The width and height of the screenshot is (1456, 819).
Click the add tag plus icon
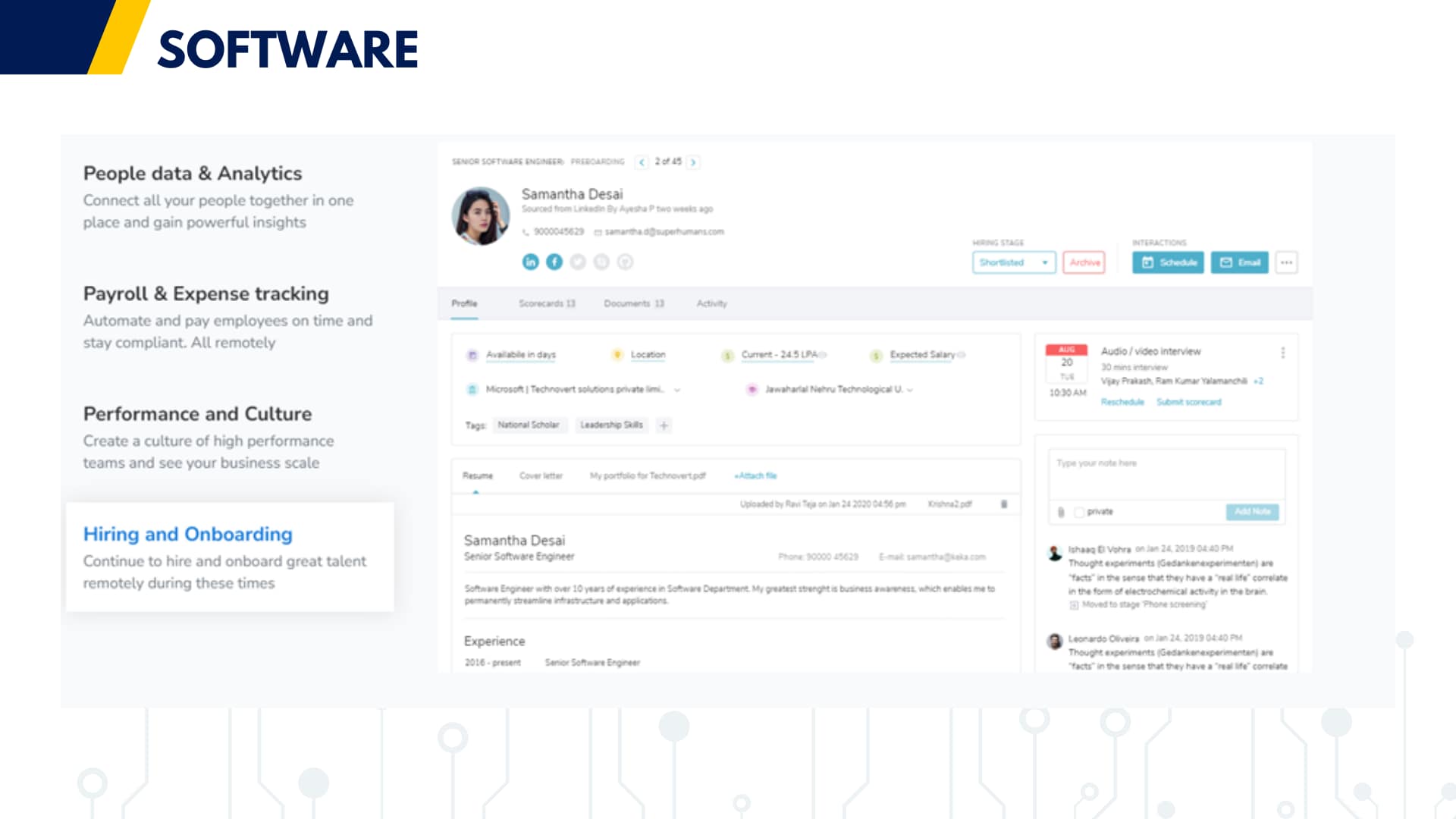[x=664, y=425]
